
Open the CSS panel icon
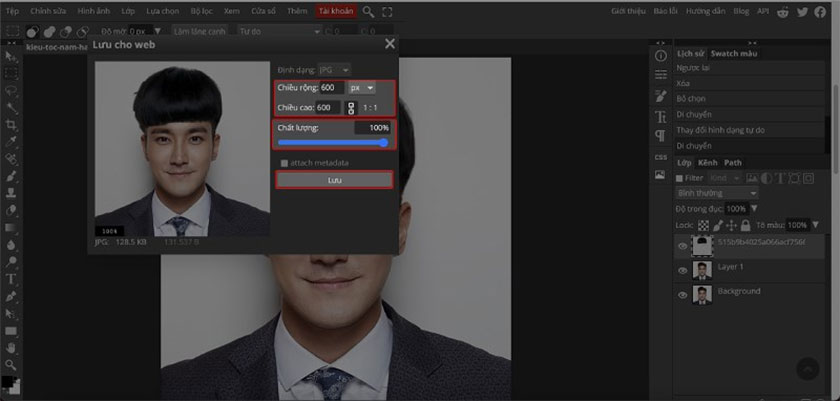pos(661,157)
